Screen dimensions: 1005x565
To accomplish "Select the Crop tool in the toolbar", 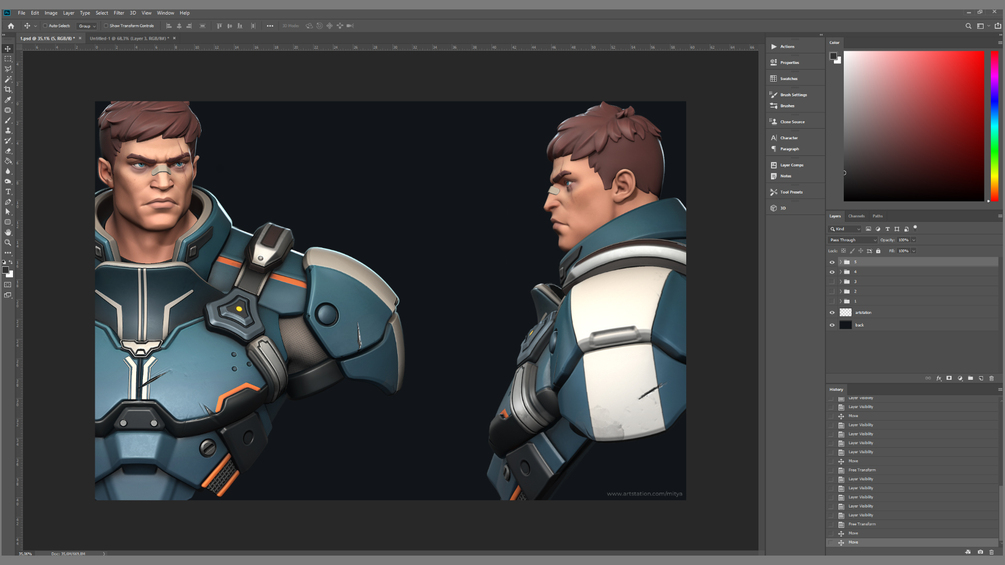I will [x=8, y=89].
